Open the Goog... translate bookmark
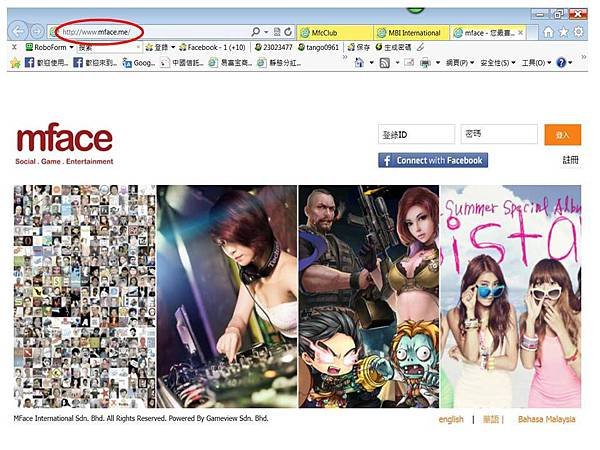 tap(139, 62)
